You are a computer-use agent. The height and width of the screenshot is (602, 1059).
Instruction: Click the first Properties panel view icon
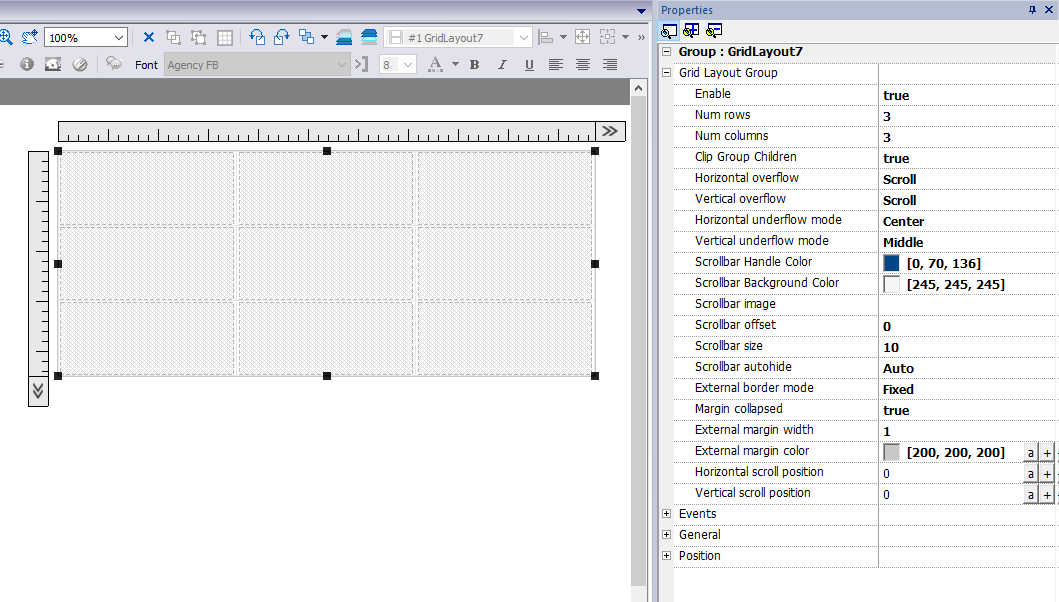(x=669, y=30)
